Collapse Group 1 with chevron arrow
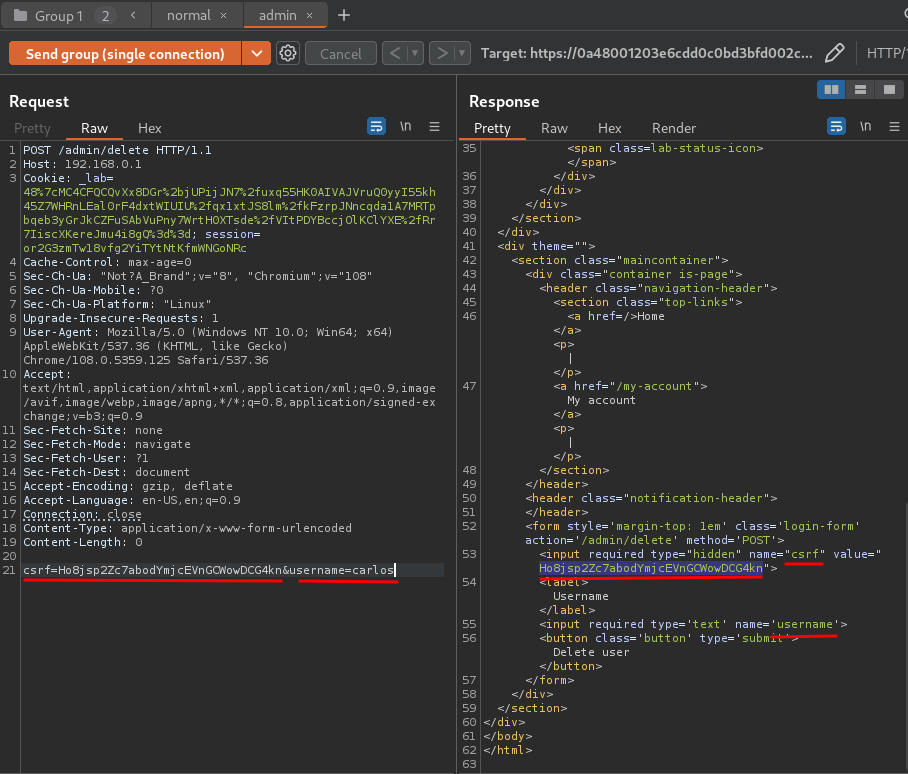This screenshot has height=774, width=908. (x=133, y=15)
